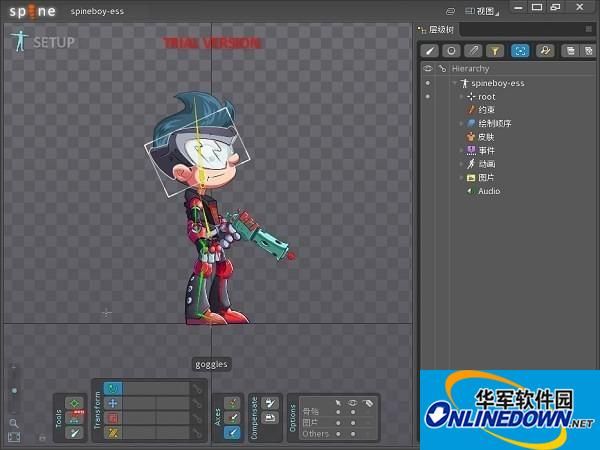This screenshot has height=450, width=600.
Task: Click the Rotate value input field
Action: pos(156,388)
